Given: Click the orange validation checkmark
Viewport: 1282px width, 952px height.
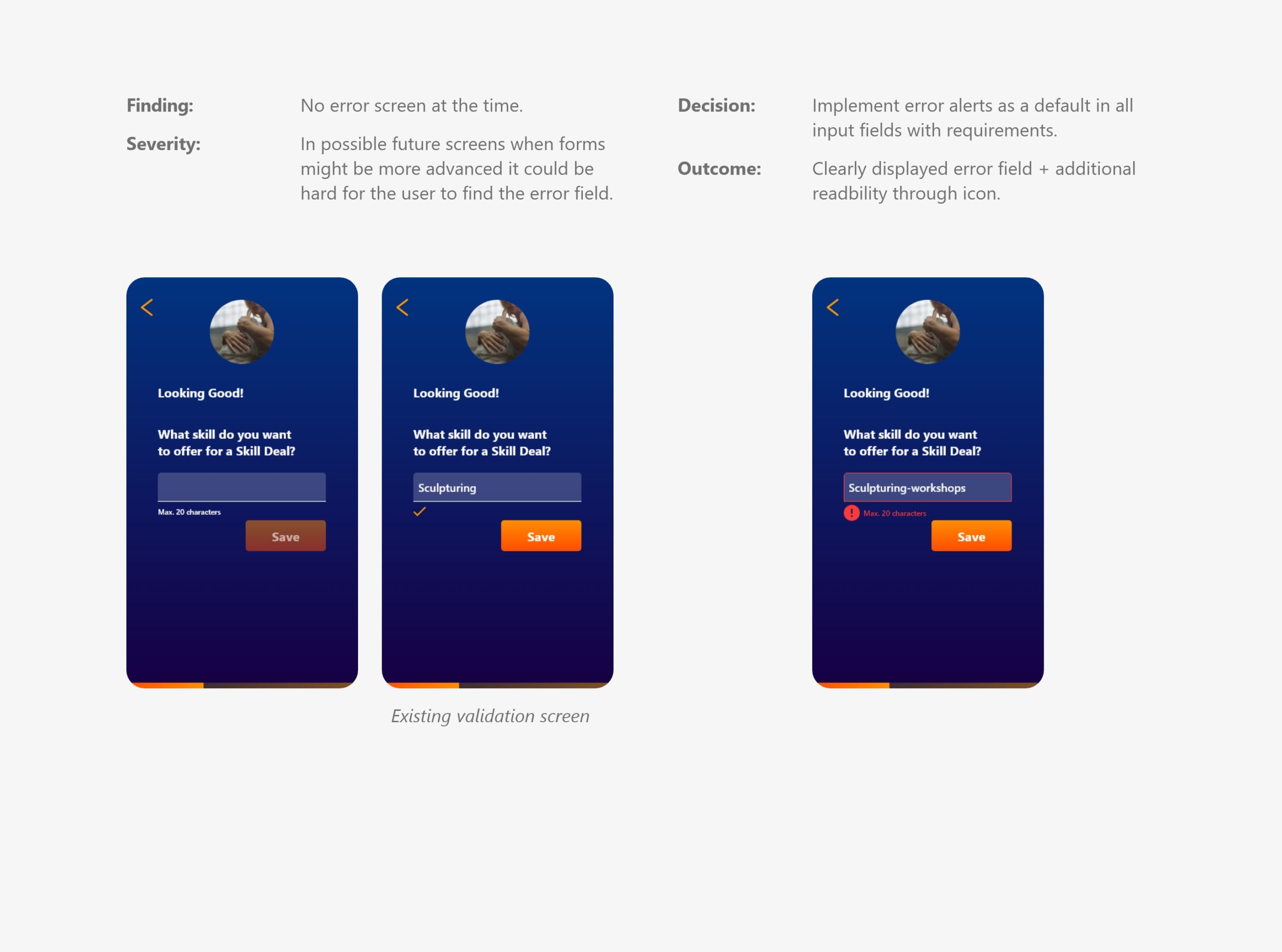Looking at the screenshot, I should coord(420,511).
